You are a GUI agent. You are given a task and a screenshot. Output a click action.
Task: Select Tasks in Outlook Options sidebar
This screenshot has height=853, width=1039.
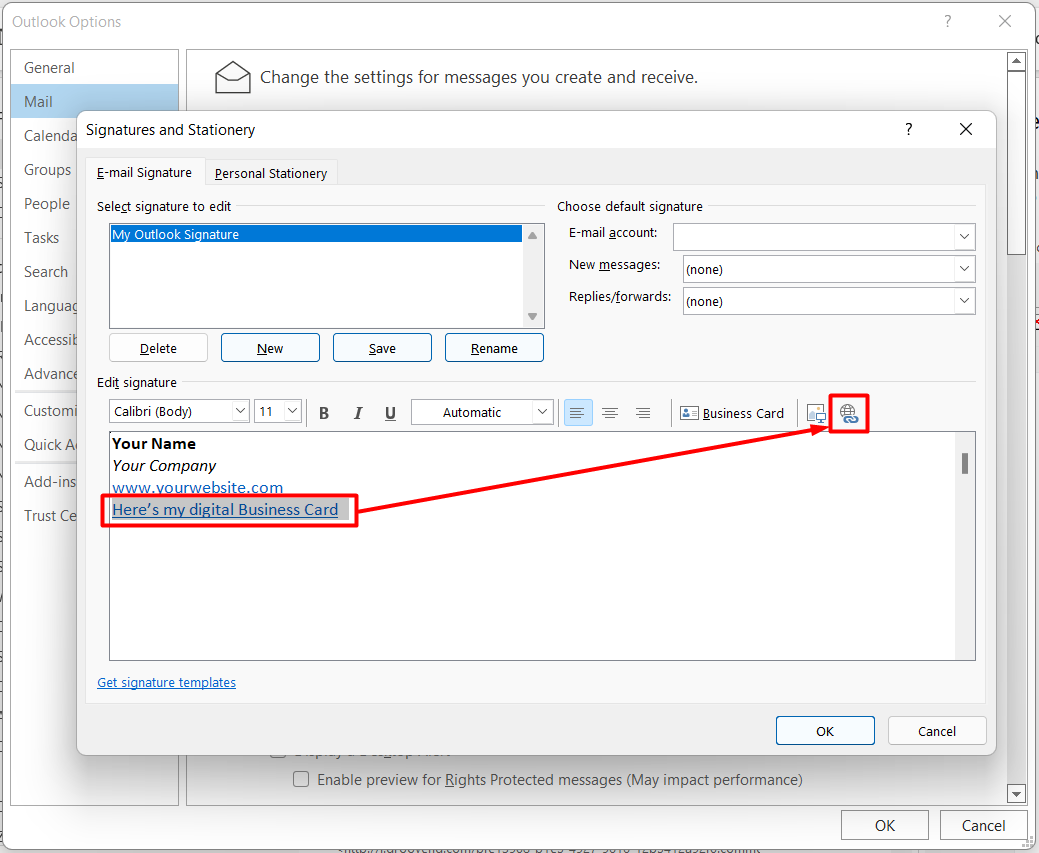41,237
